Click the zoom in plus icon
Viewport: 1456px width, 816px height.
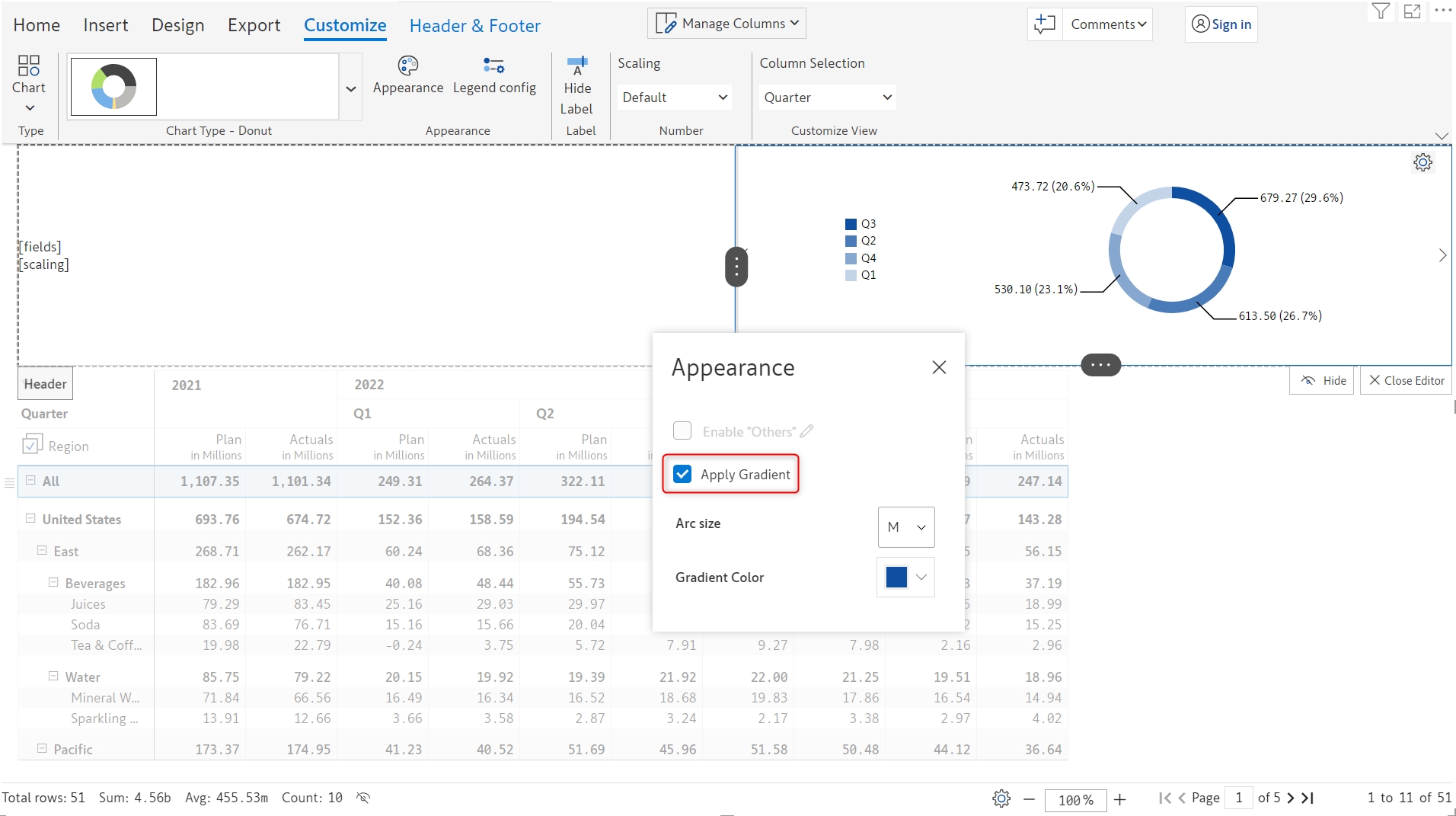pos(1119,799)
